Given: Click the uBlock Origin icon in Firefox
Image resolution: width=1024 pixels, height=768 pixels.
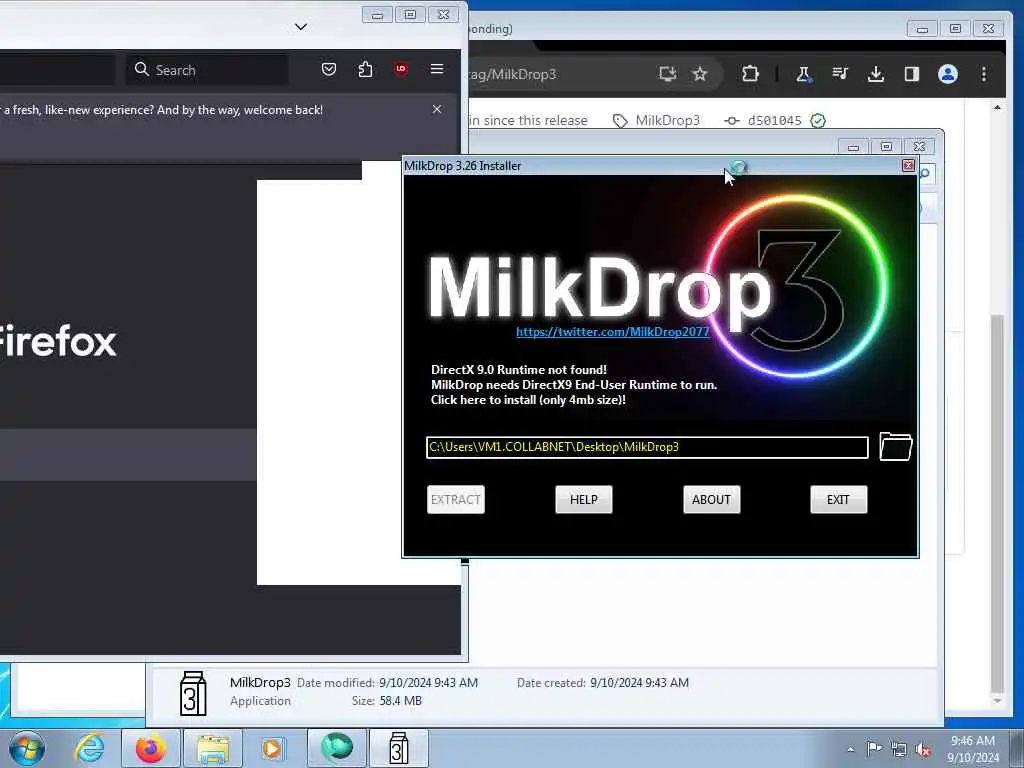Looking at the screenshot, I should pos(401,69).
